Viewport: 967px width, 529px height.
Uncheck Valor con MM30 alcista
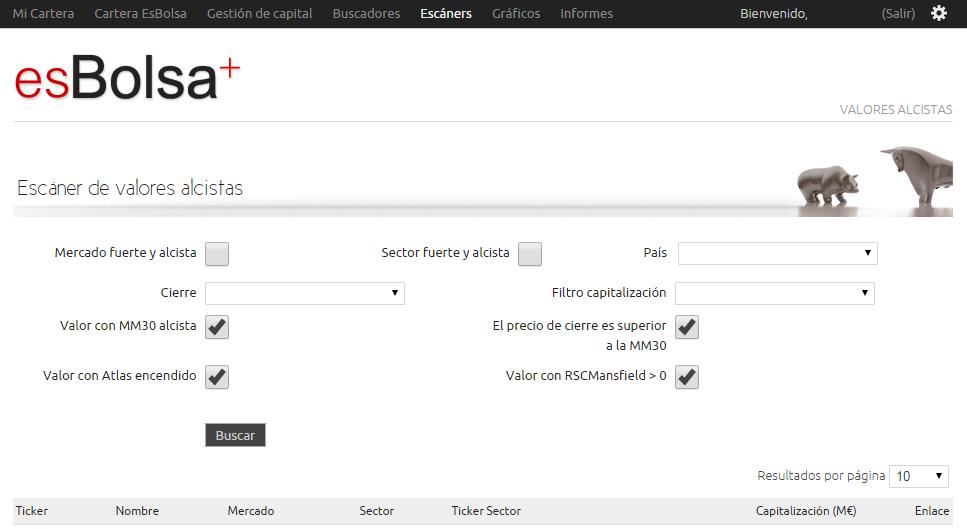pos(217,326)
